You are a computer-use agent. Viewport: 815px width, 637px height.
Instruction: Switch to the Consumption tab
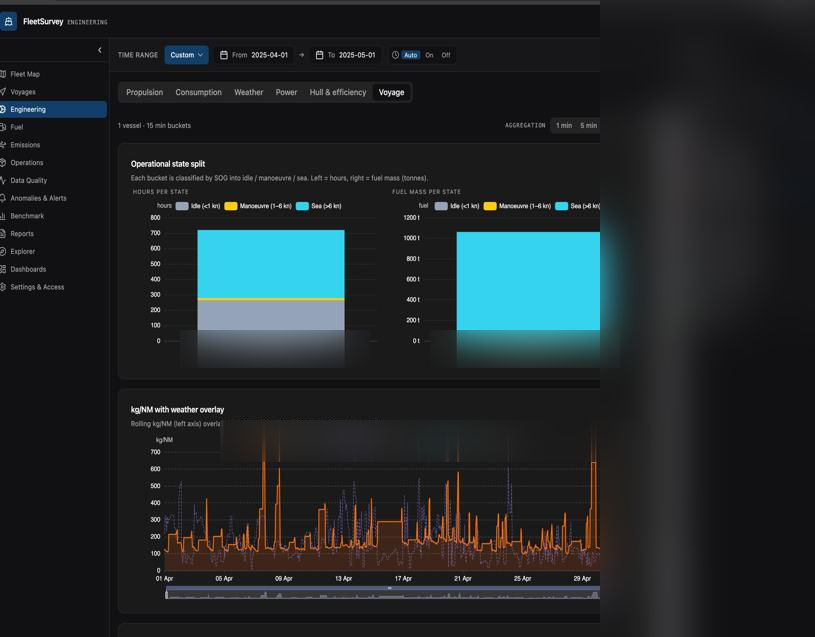[x=199, y=92]
